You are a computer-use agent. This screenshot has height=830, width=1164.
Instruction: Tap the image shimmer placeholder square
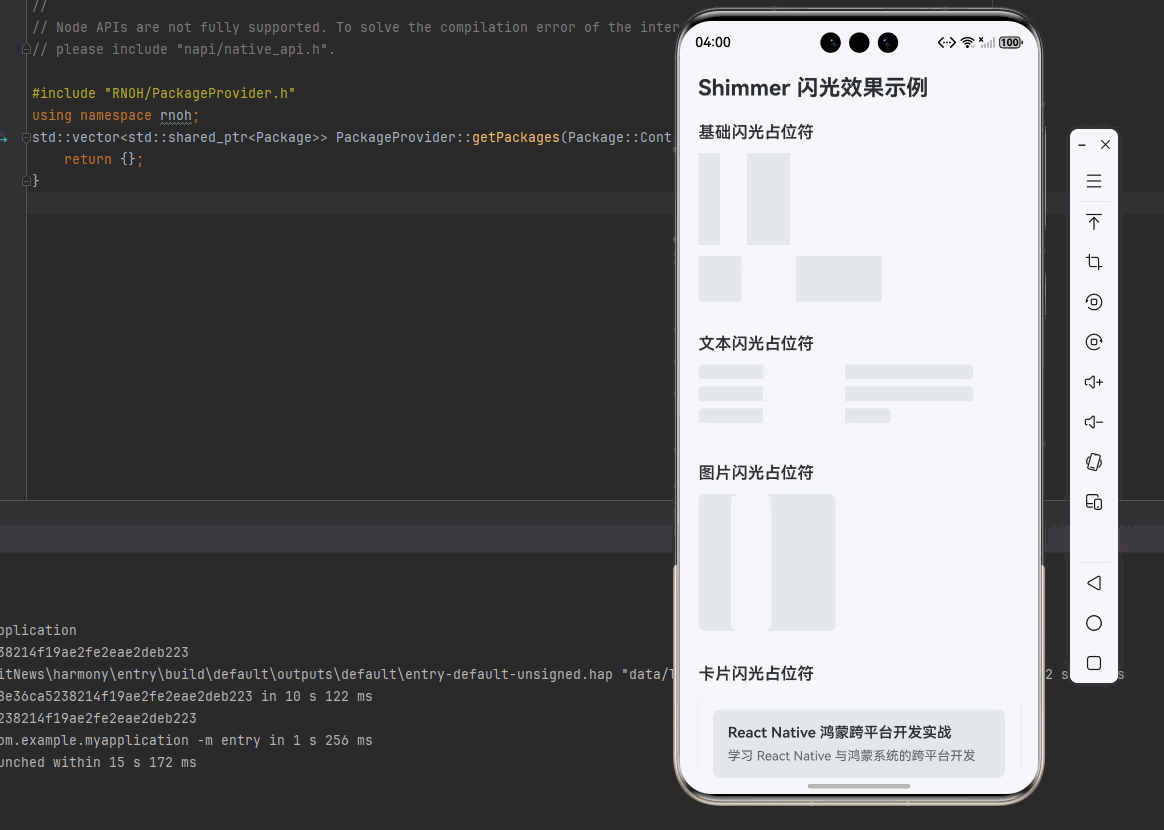click(767, 562)
